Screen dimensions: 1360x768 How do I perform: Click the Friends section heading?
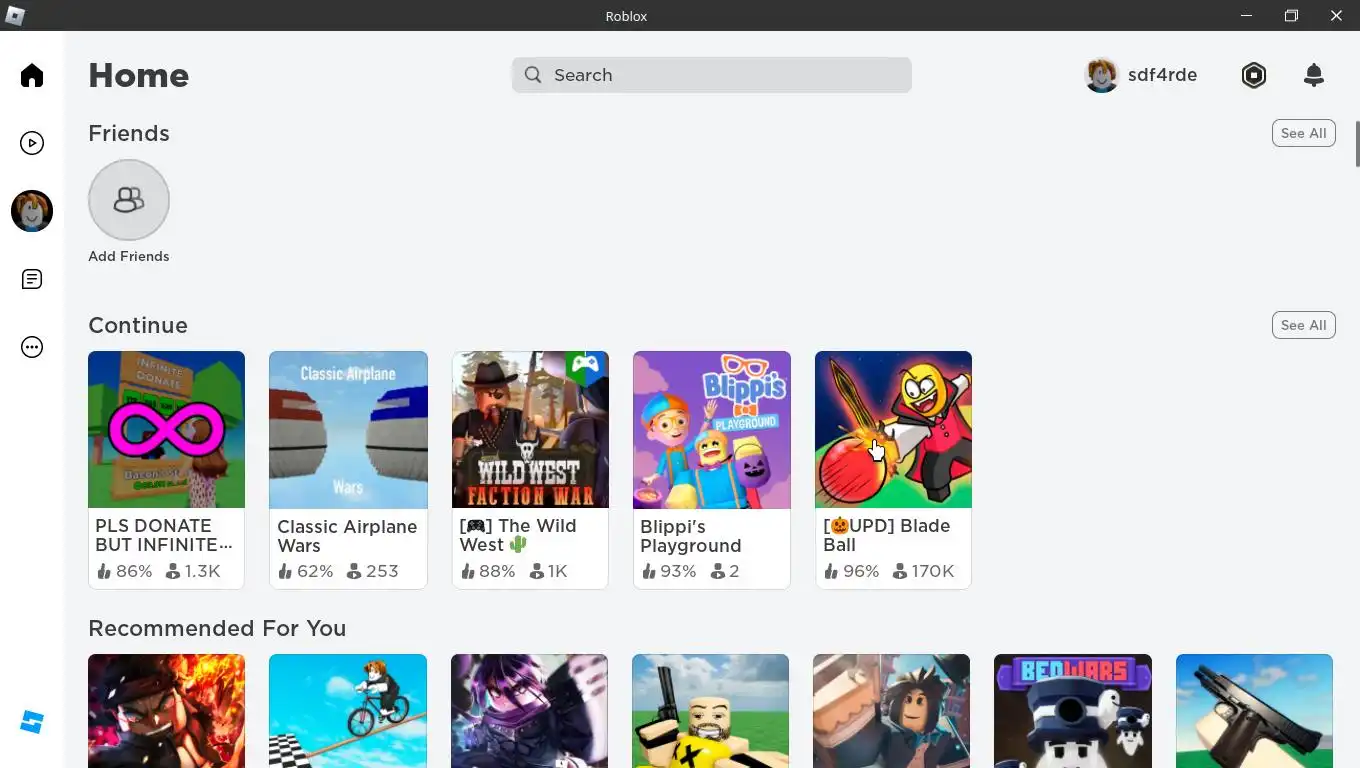(129, 133)
